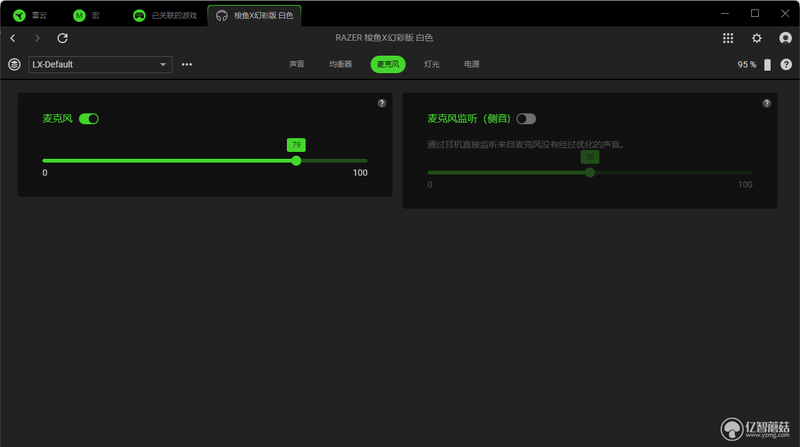Click the battery icon next to 95 %
This screenshot has height=447, width=800.
[767, 65]
